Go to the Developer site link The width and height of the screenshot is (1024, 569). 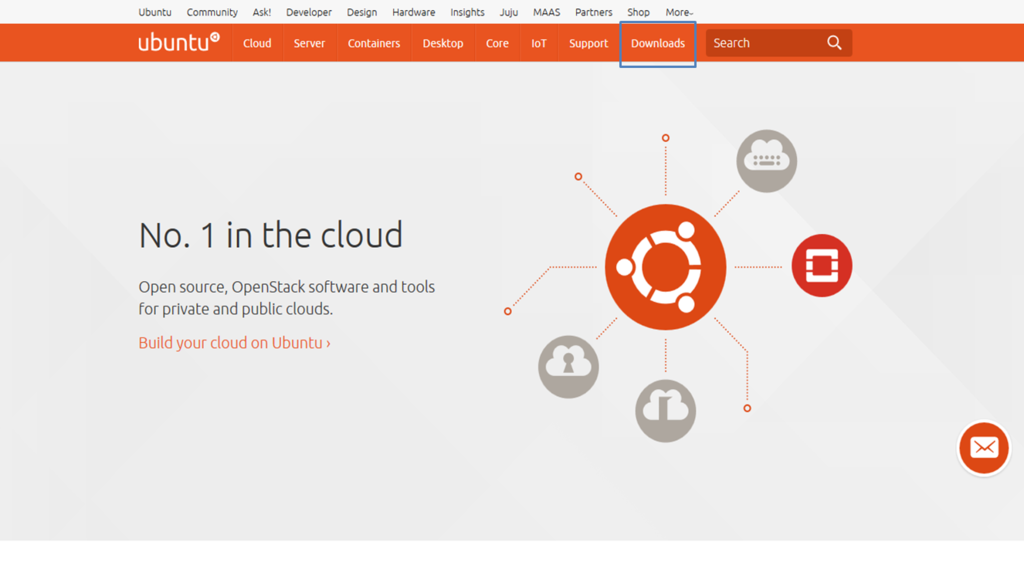(309, 12)
